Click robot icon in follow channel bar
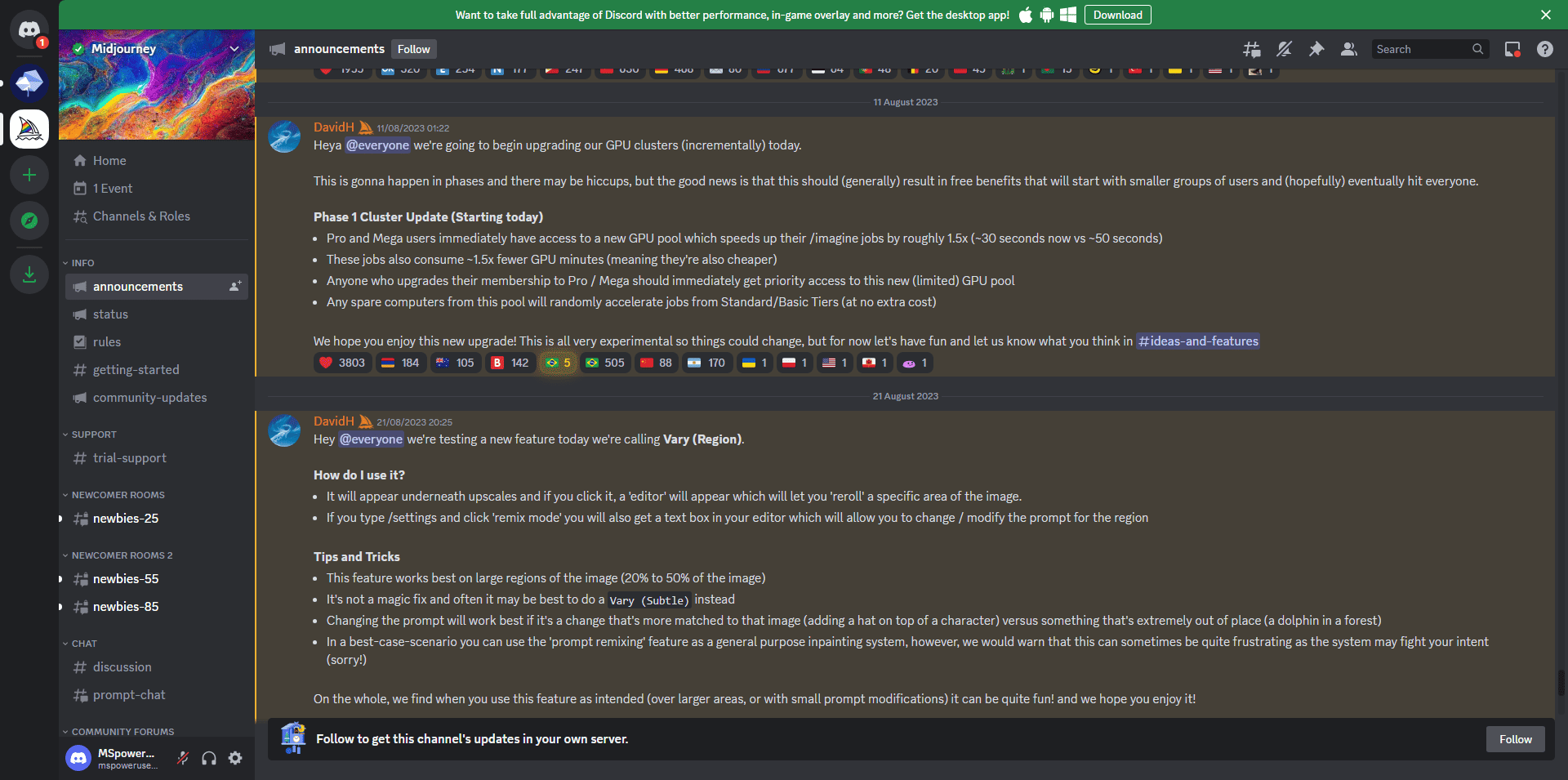Image resolution: width=1568 pixels, height=780 pixels. tap(293, 738)
